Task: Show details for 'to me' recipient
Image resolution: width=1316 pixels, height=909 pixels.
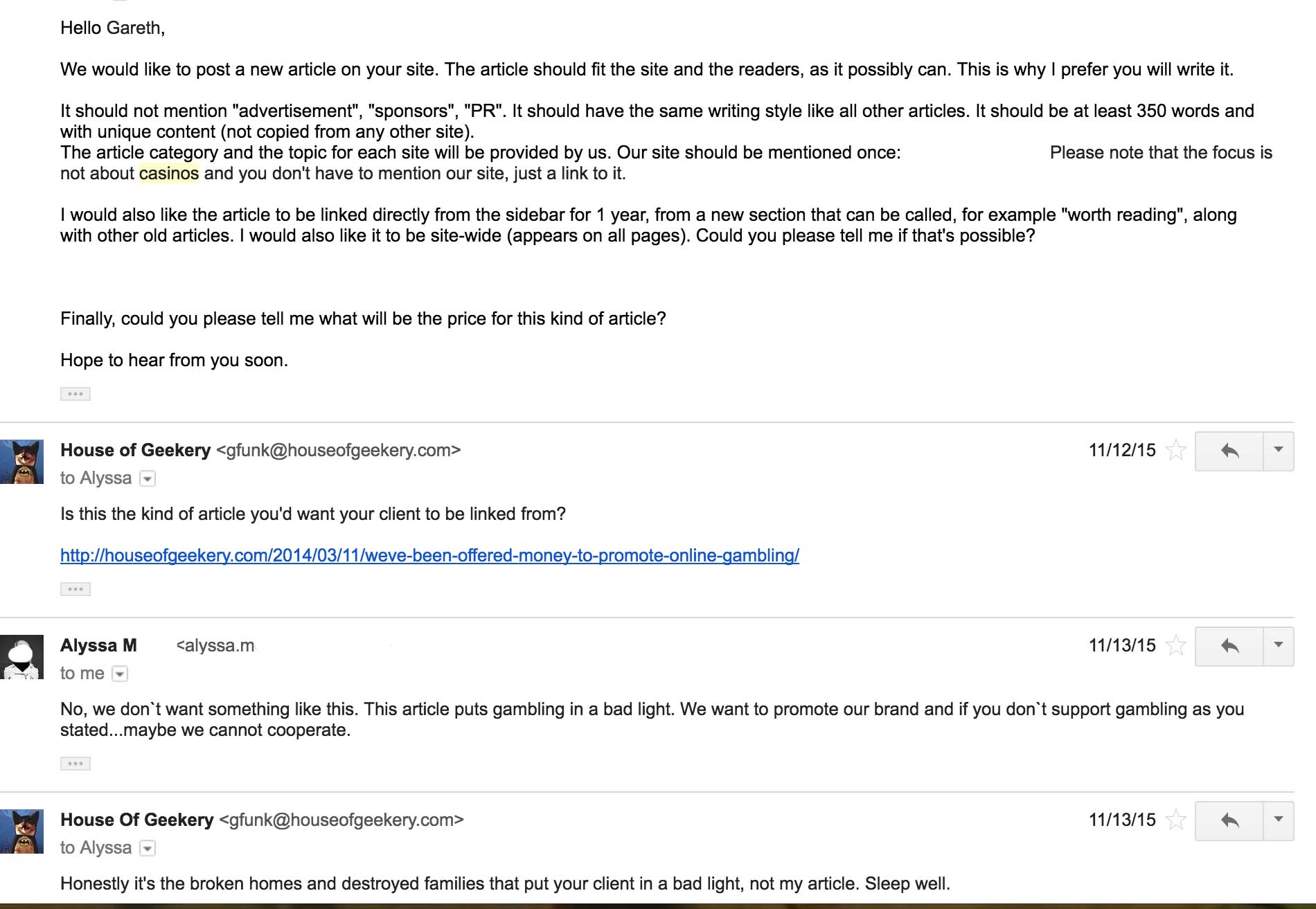Action: point(120,674)
